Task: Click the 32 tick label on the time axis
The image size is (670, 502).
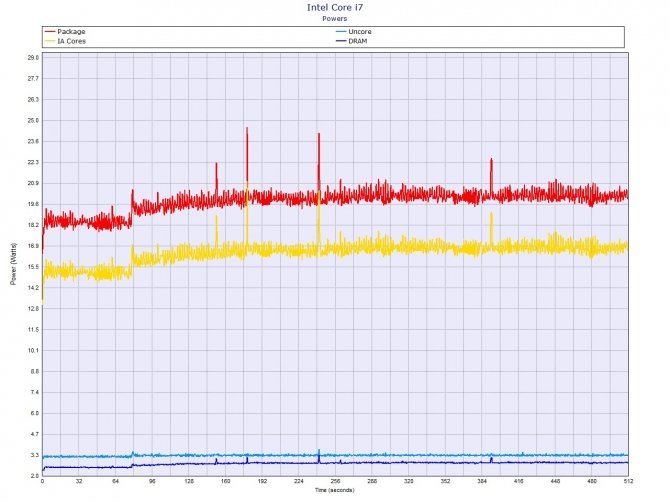Action: [79, 481]
